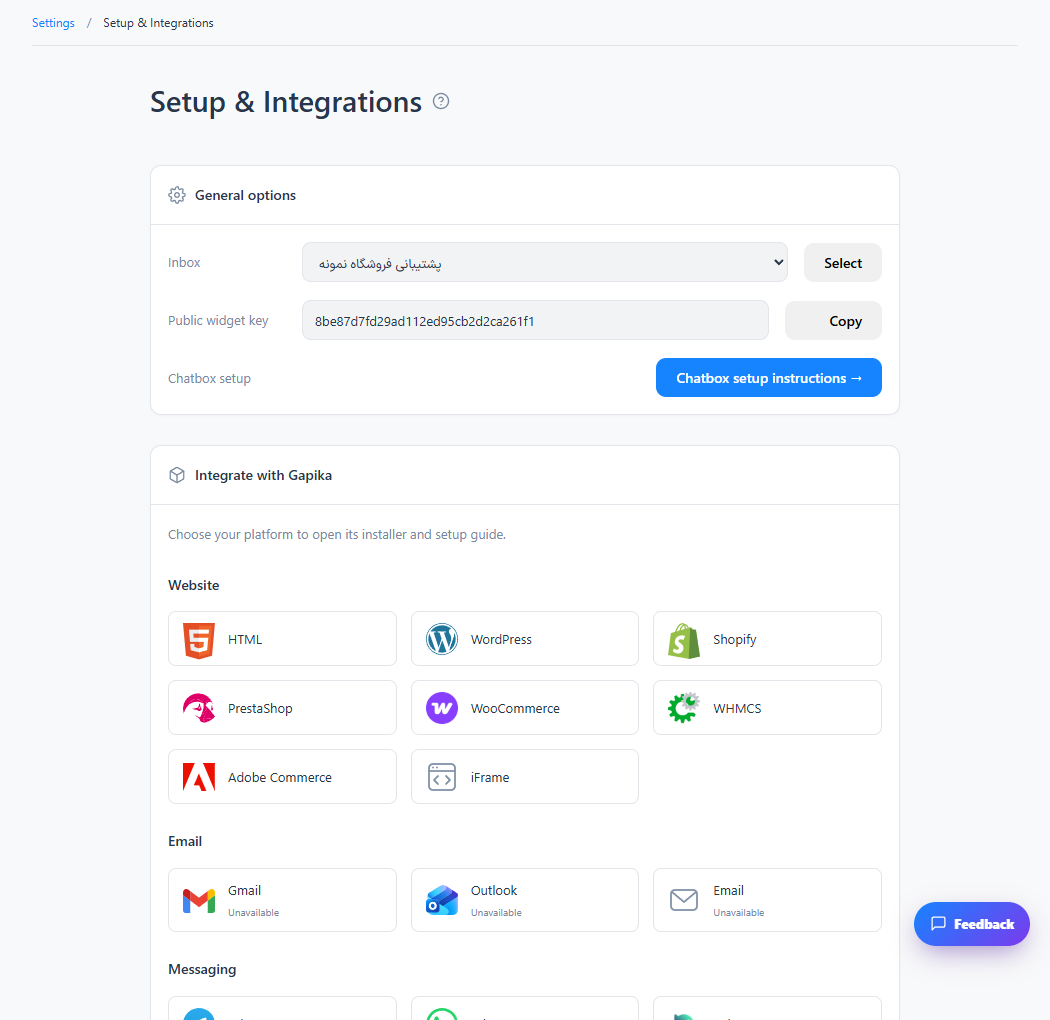
Task: Click the Setup & Integrations breadcrumb text
Action: tap(158, 23)
